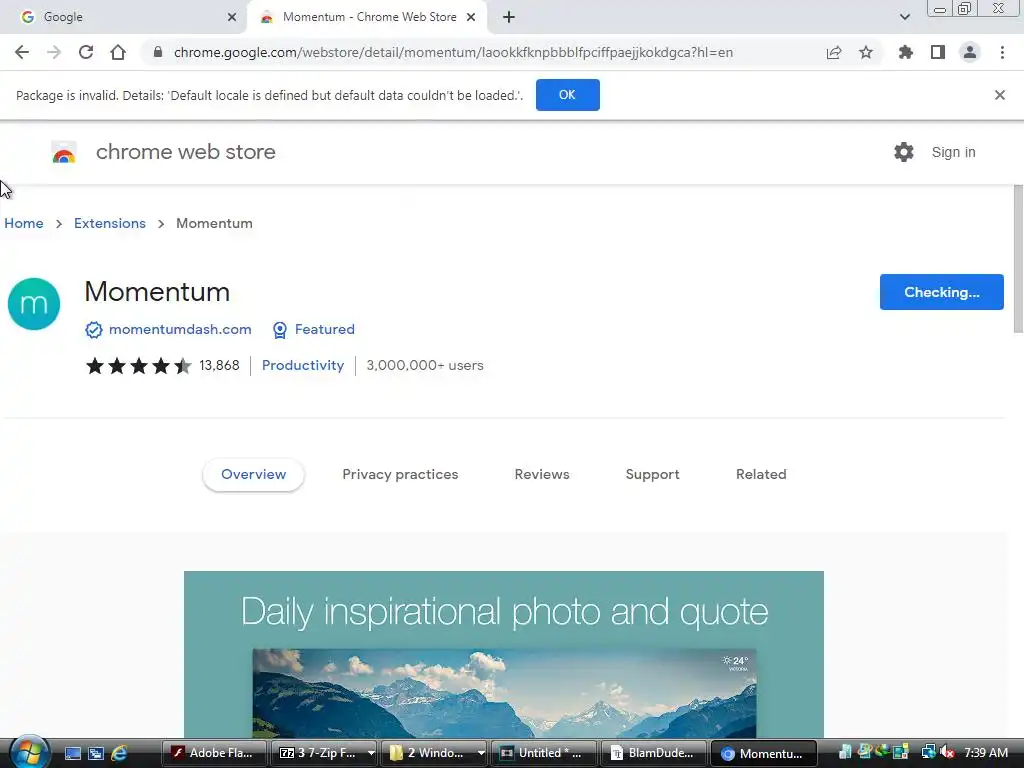This screenshot has height=768, width=1024.
Task: Go to the Home breadcrumb link
Action: pos(24,223)
